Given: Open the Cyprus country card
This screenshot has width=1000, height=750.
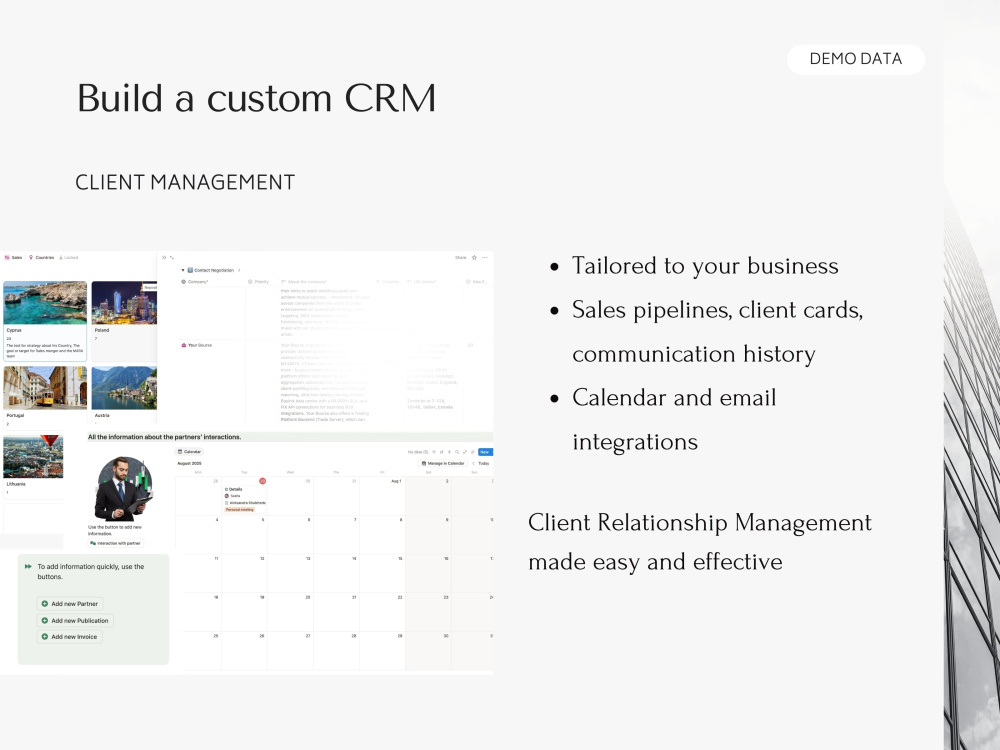Looking at the screenshot, I should coord(45,321).
